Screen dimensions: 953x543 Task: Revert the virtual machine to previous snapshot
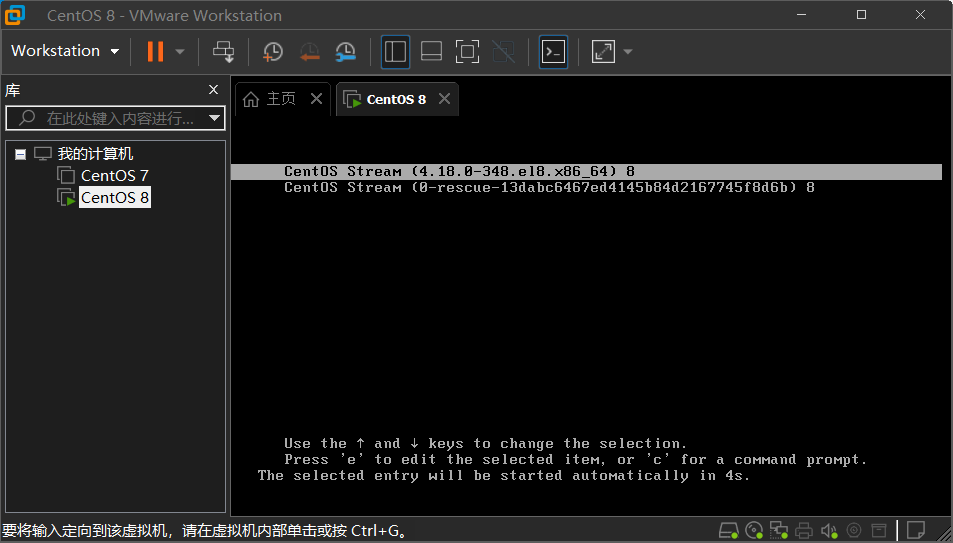[309, 52]
